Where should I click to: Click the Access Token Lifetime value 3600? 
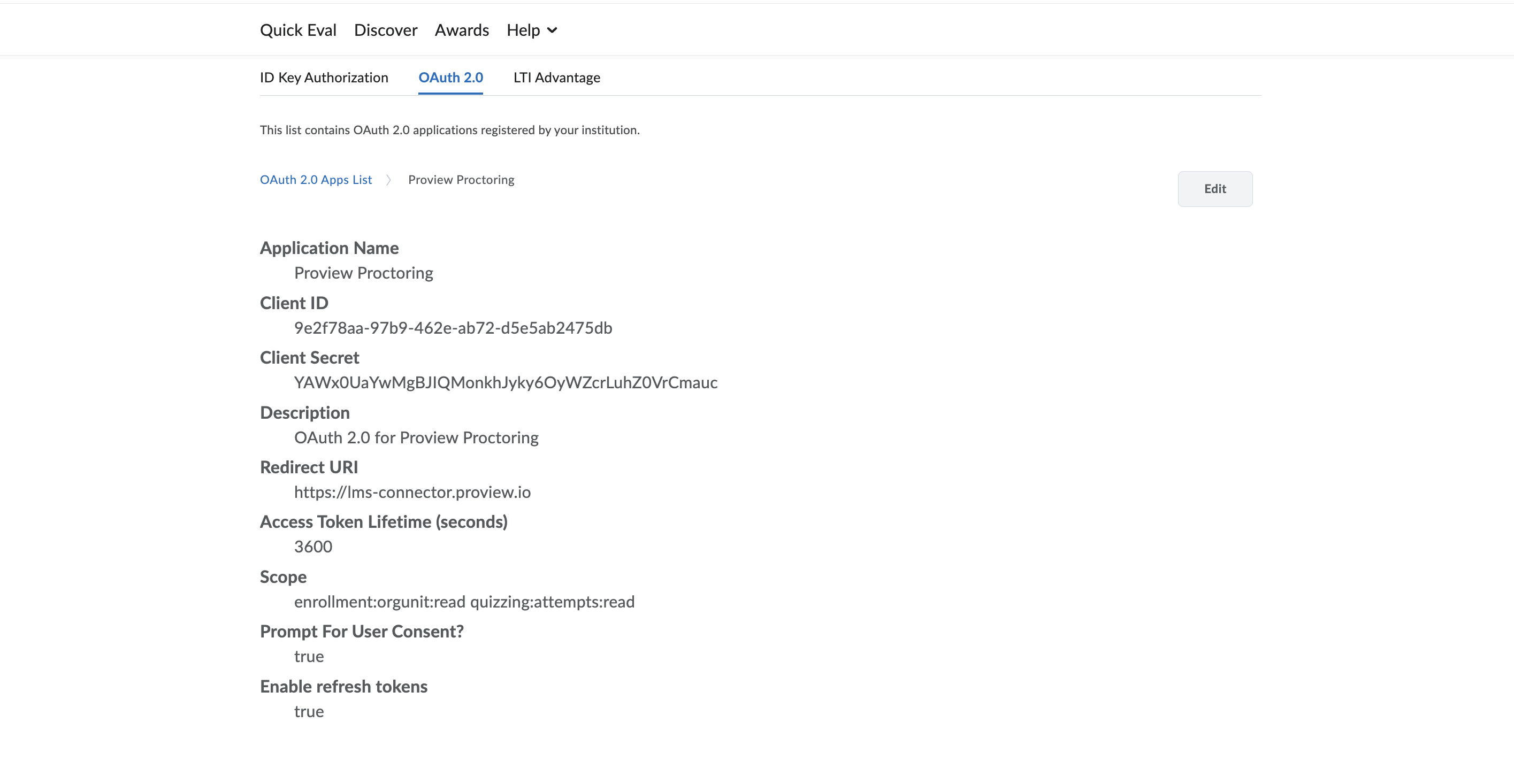coord(312,547)
